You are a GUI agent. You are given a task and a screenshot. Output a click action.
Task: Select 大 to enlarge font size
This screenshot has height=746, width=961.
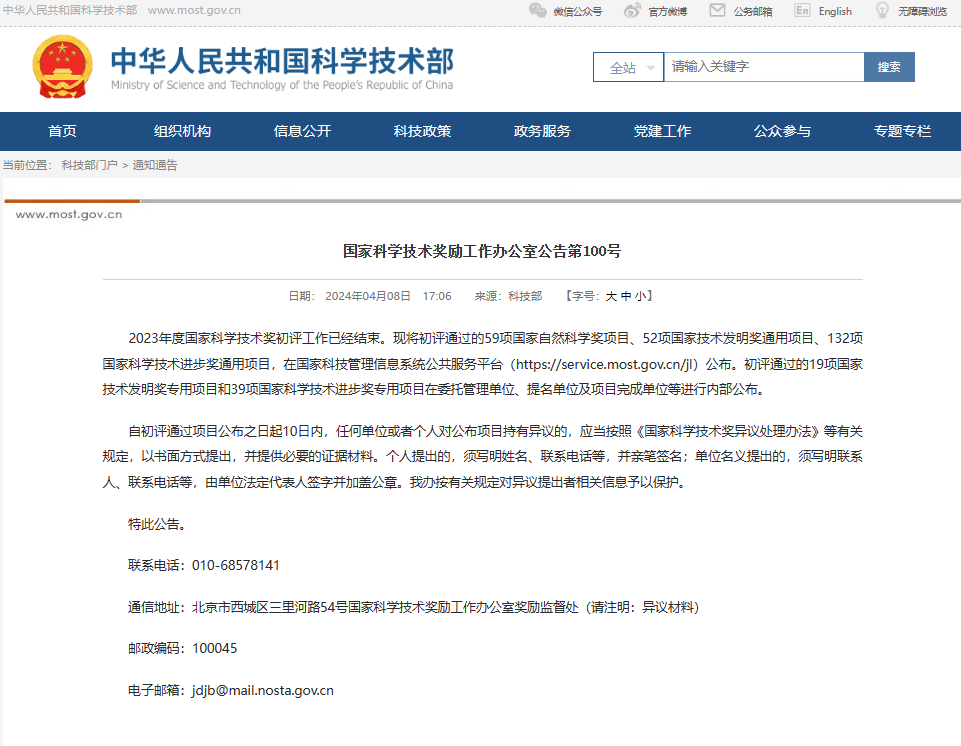coord(610,295)
